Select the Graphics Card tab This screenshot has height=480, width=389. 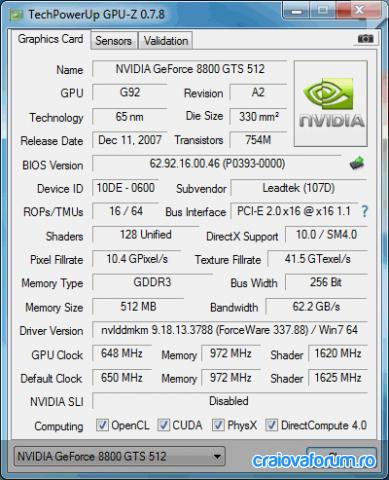coord(50,39)
